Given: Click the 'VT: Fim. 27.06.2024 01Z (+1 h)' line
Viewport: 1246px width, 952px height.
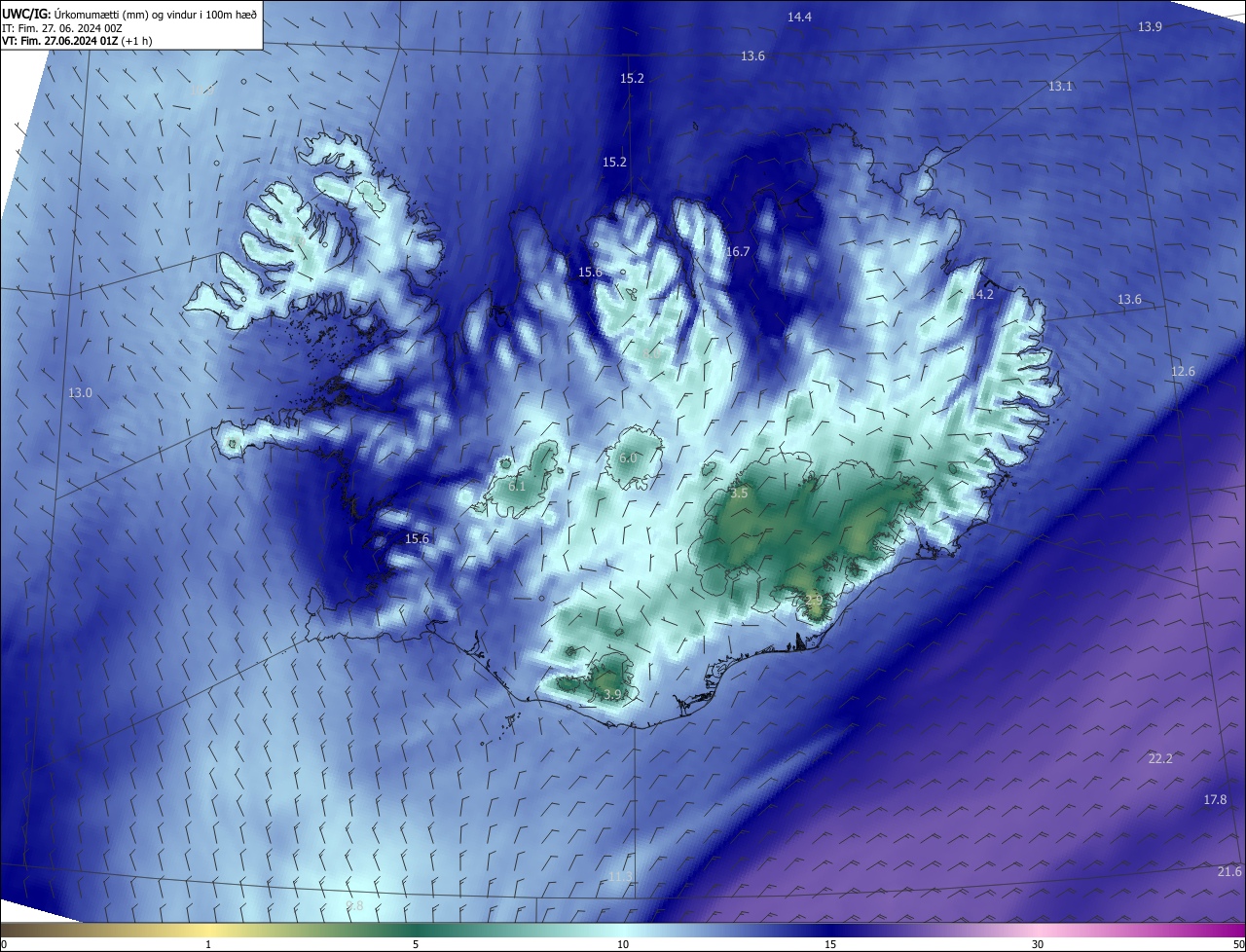Looking at the screenshot, I should point(77,41).
